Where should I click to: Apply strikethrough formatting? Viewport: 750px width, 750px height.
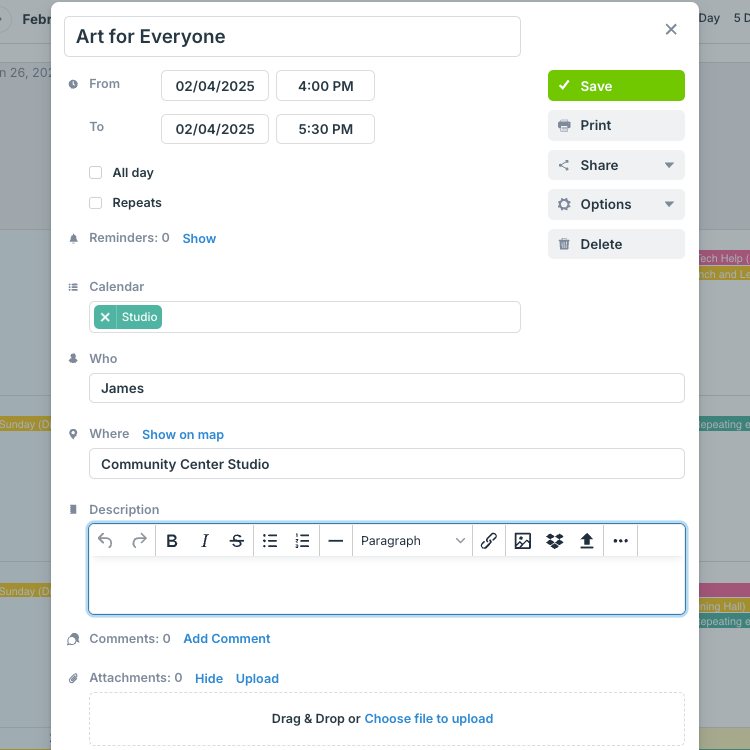pyautogui.click(x=237, y=540)
